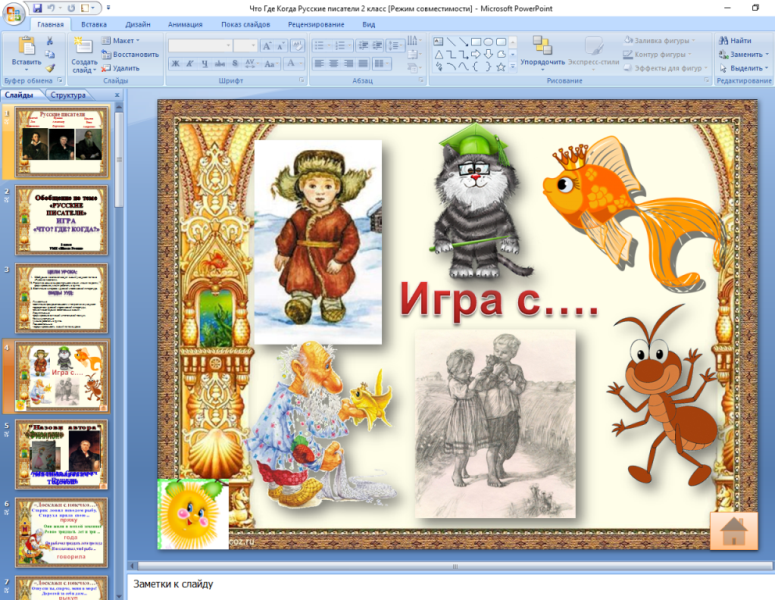Screen dimensions: 775x600
Task: Open the Заливка фигуры fill option
Action: coord(659,41)
